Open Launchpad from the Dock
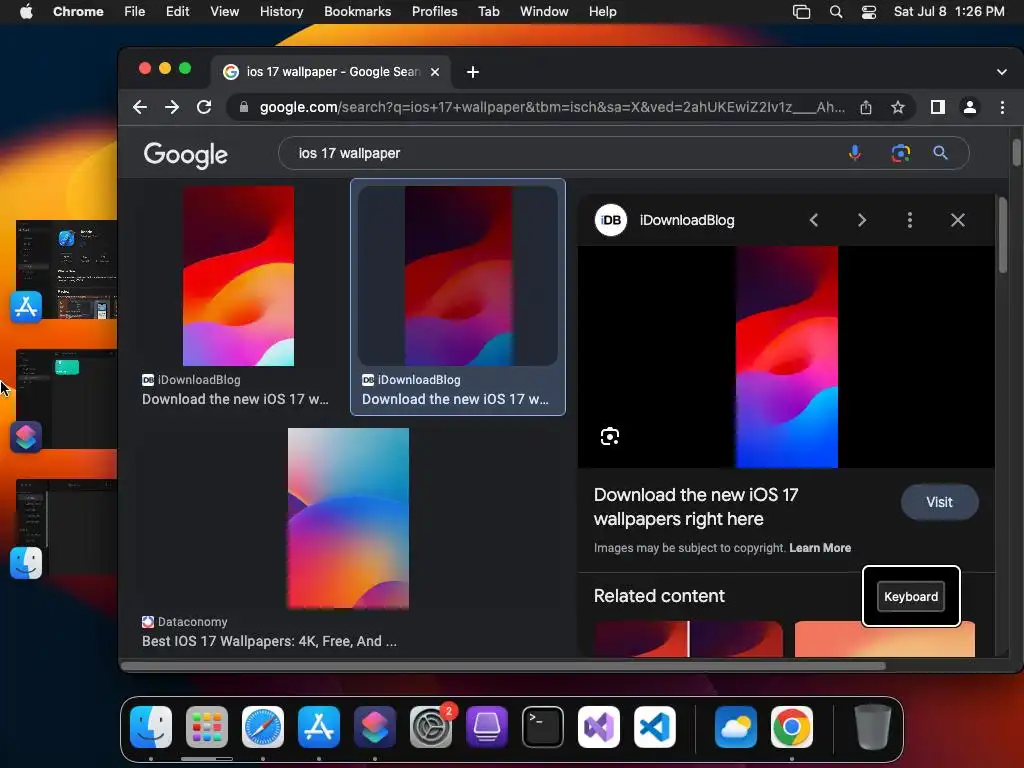Viewport: 1024px width, 768px height. [x=207, y=727]
